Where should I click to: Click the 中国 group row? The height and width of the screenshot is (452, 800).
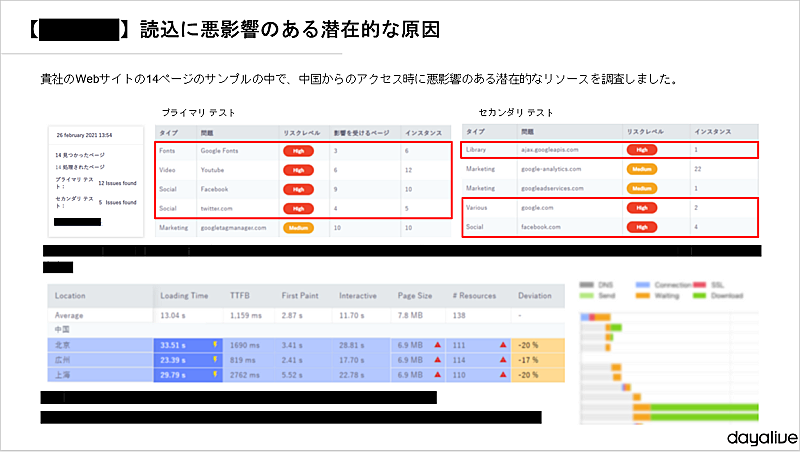coord(306,330)
